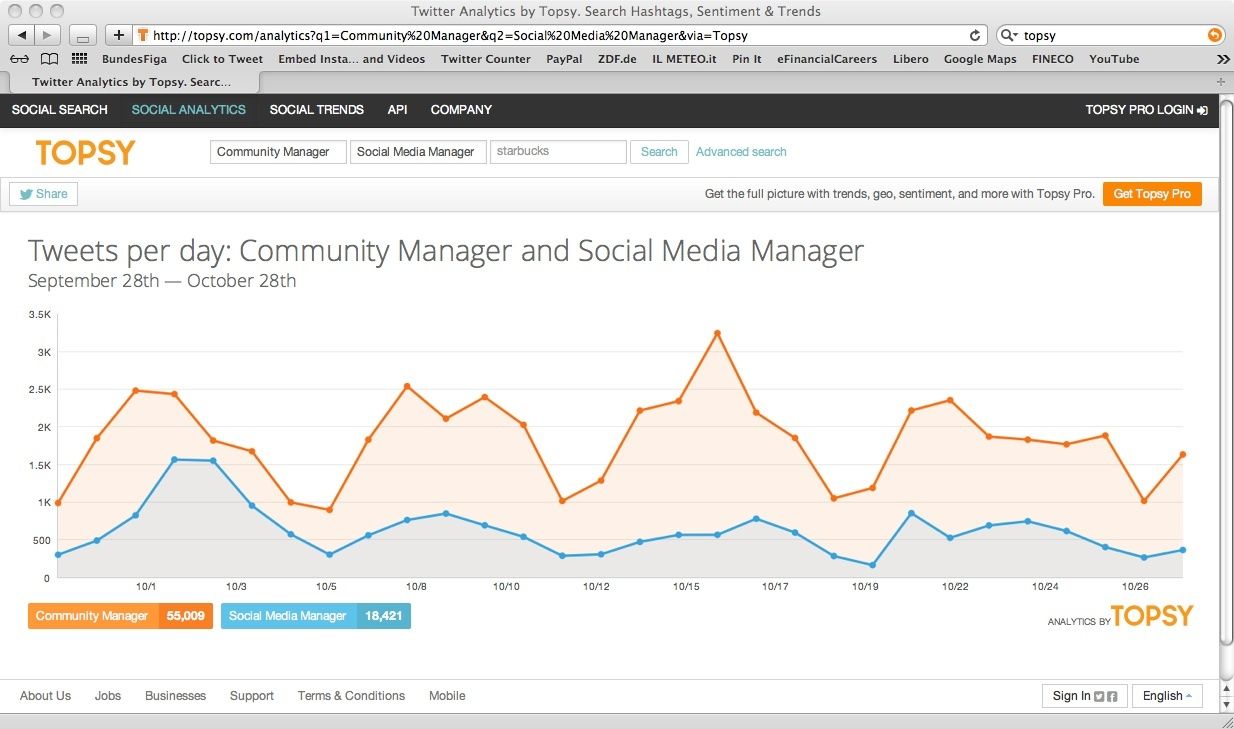Viewport: 1234px width, 729px height.
Task: Click the orange SnapBack arrow in search field
Action: [1214, 35]
